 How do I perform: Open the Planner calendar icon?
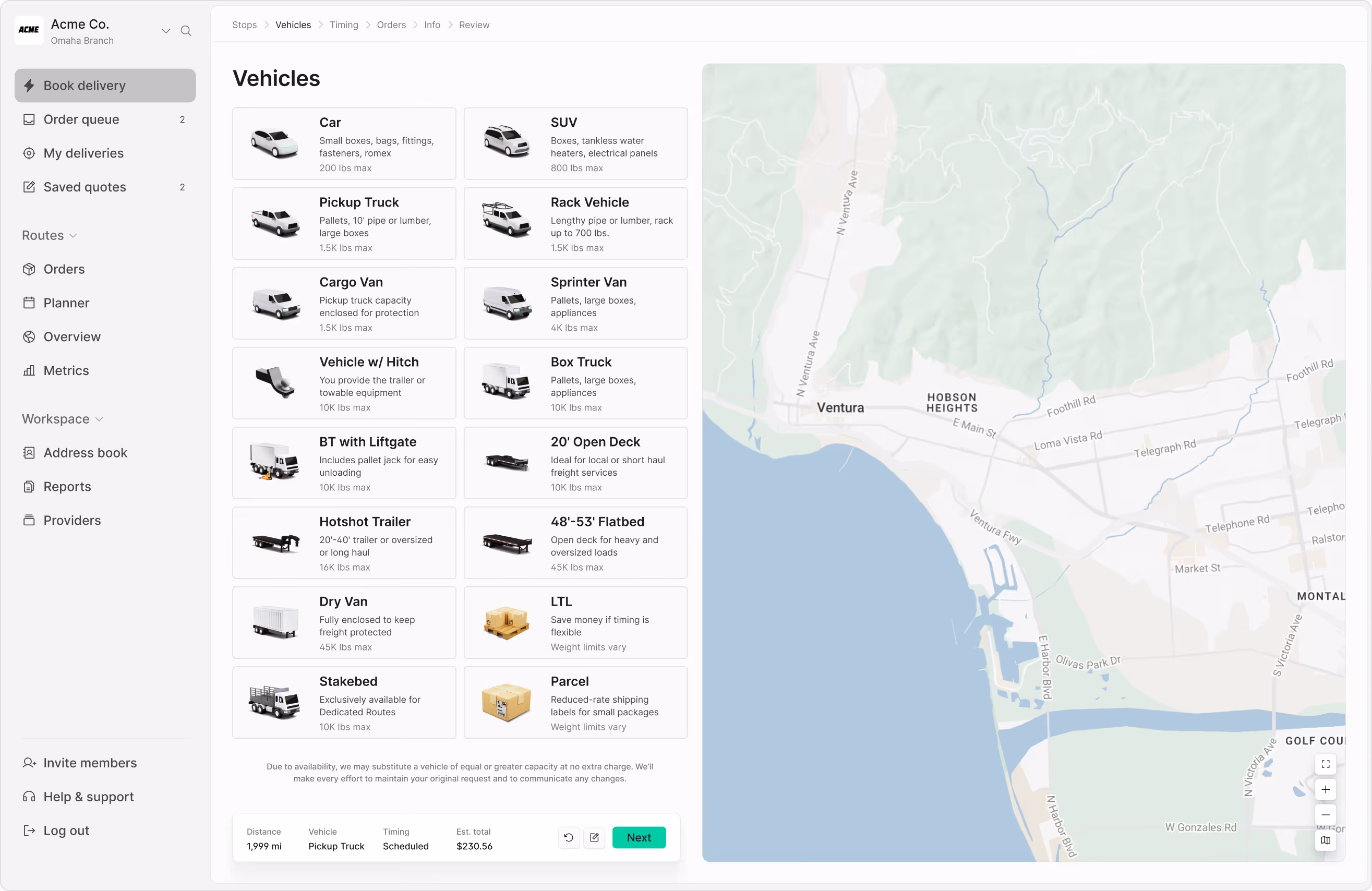tap(29, 303)
